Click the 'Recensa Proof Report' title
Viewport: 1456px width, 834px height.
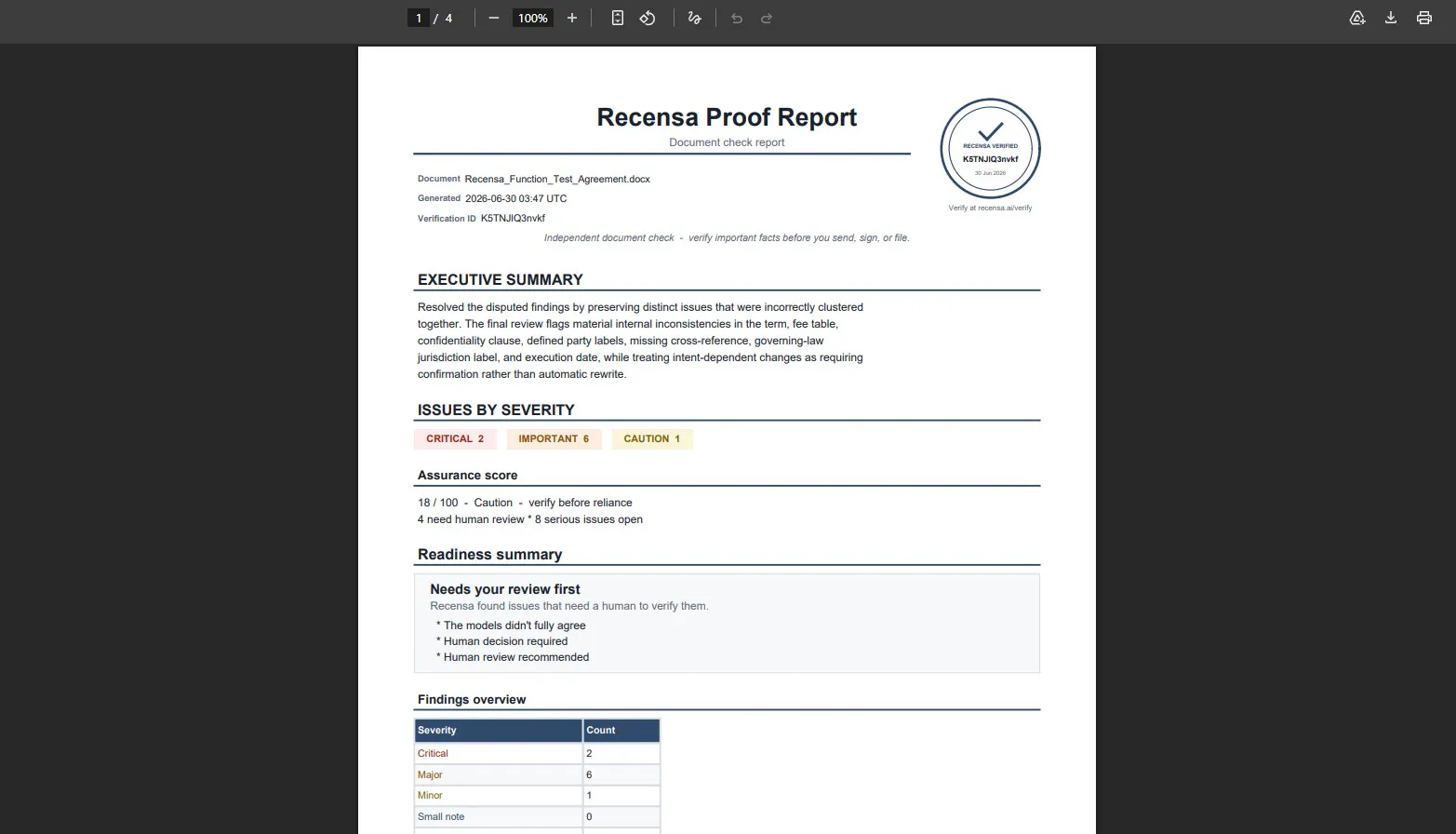pyautogui.click(x=727, y=117)
